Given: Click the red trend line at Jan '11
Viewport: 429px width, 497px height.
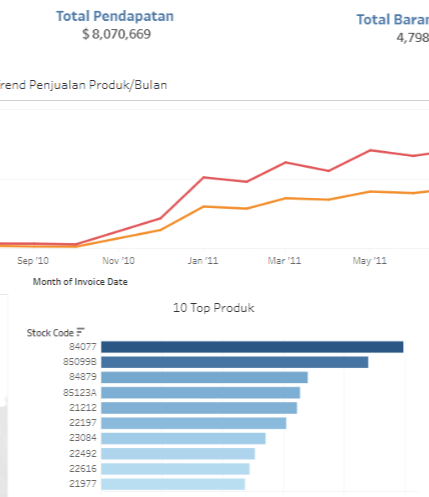Looking at the screenshot, I should [204, 178].
